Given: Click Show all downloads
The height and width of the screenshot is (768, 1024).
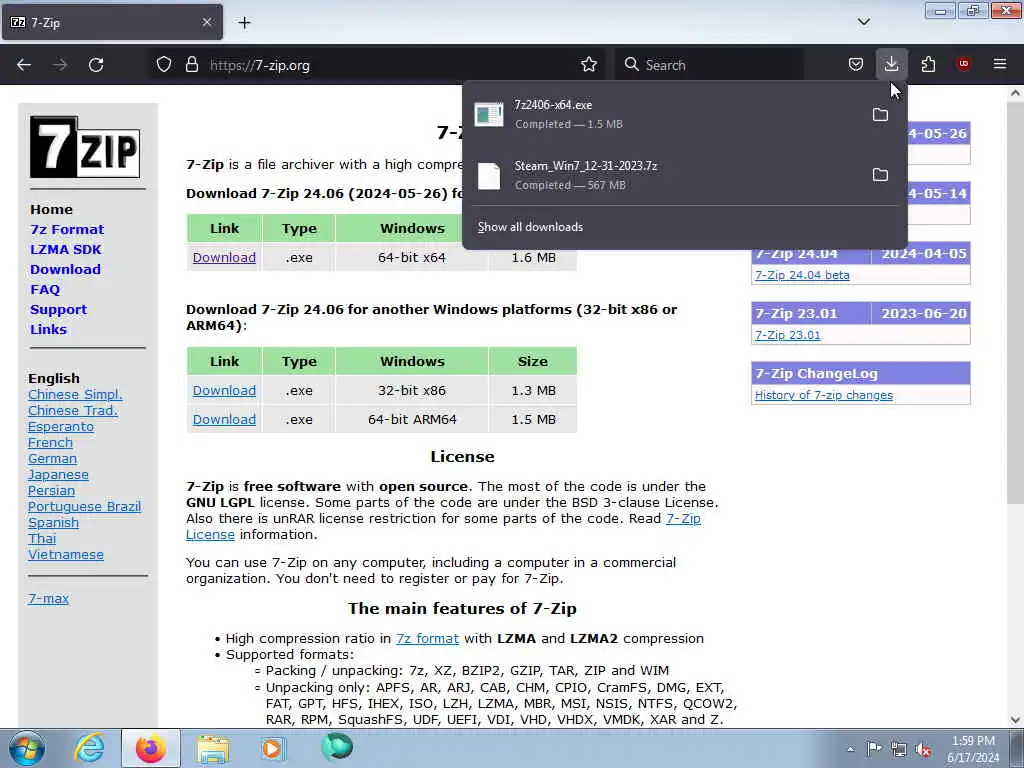Looking at the screenshot, I should click(530, 227).
